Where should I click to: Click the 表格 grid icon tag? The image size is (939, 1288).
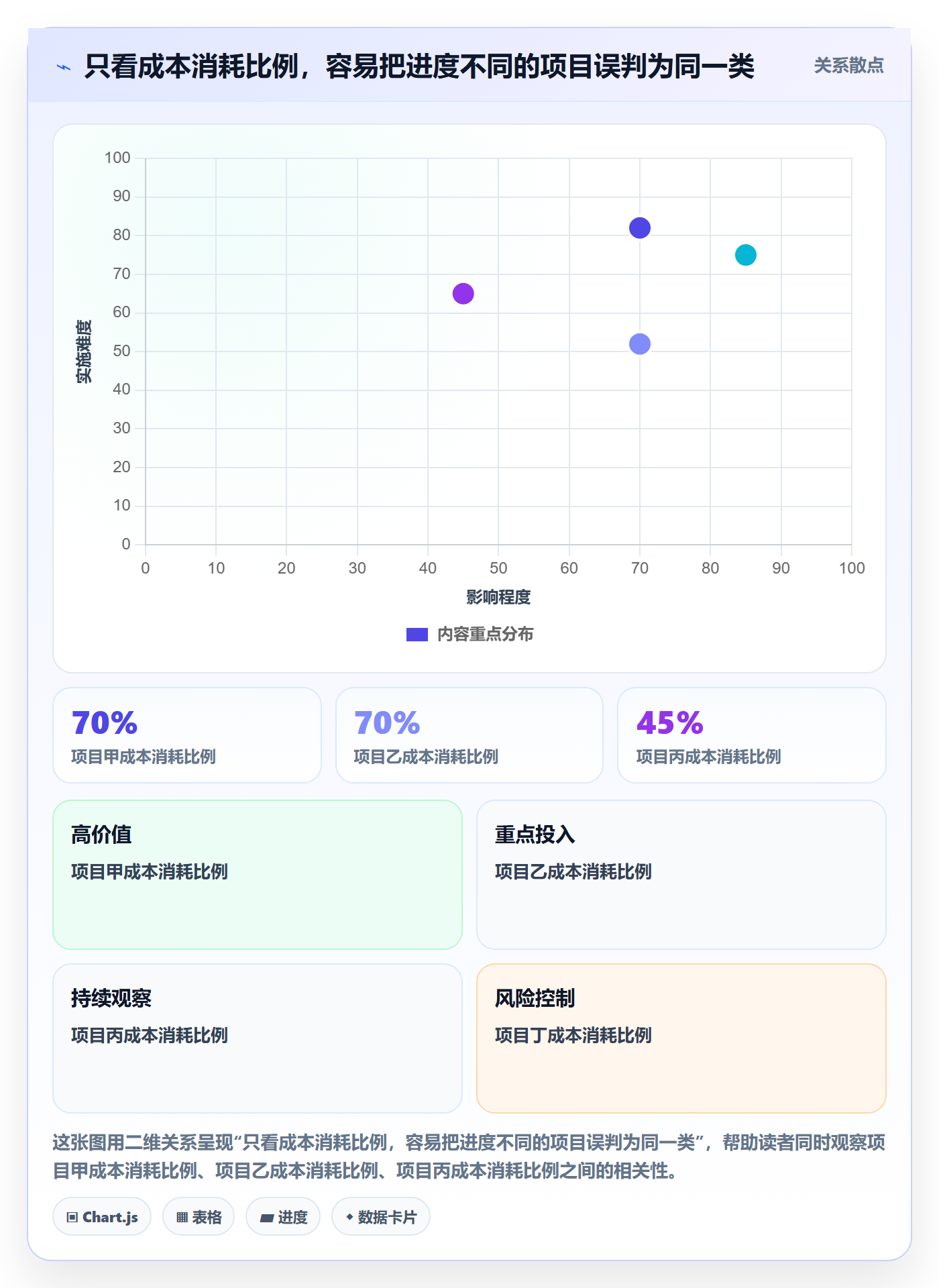pos(199,1216)
